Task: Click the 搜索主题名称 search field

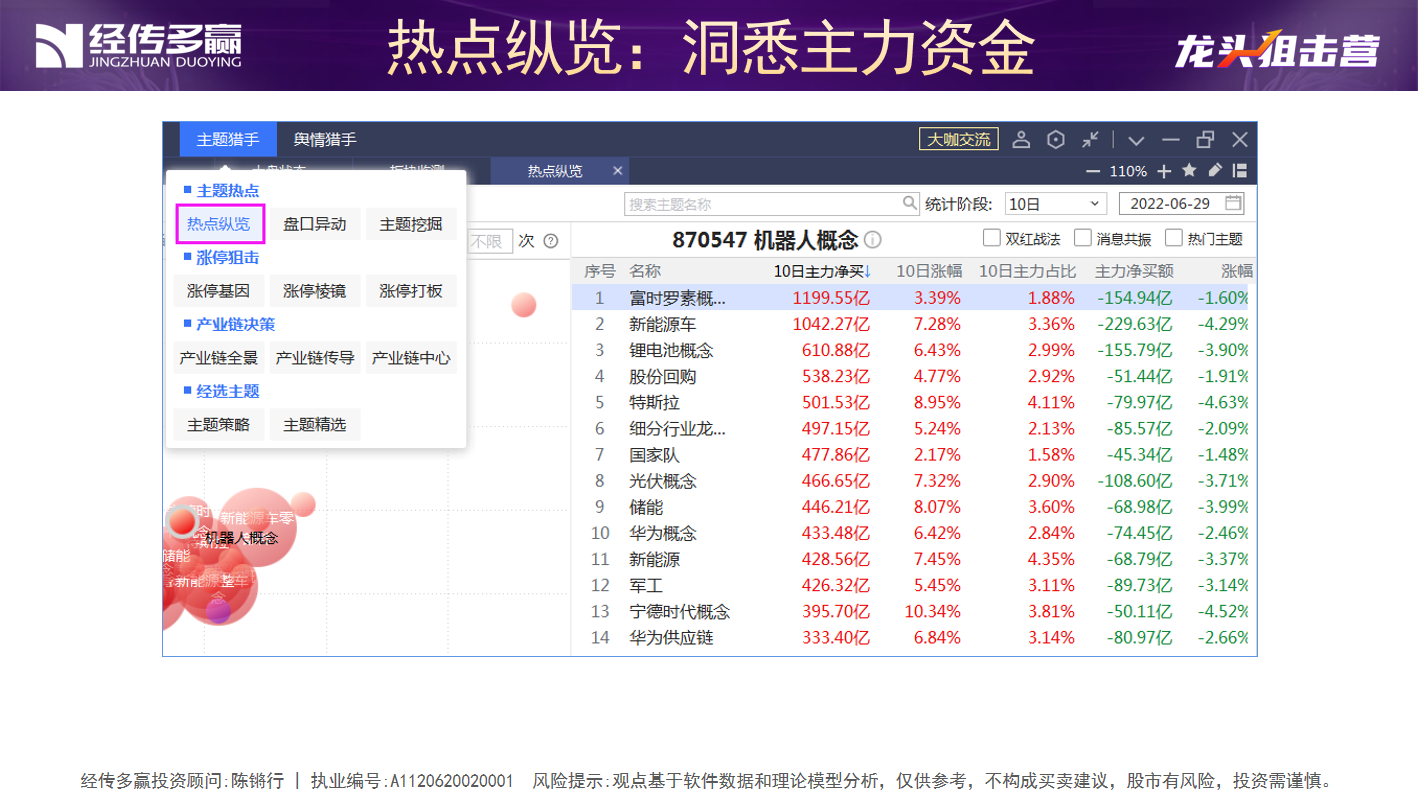Action: pyautogui.click(x=771, y=203)
